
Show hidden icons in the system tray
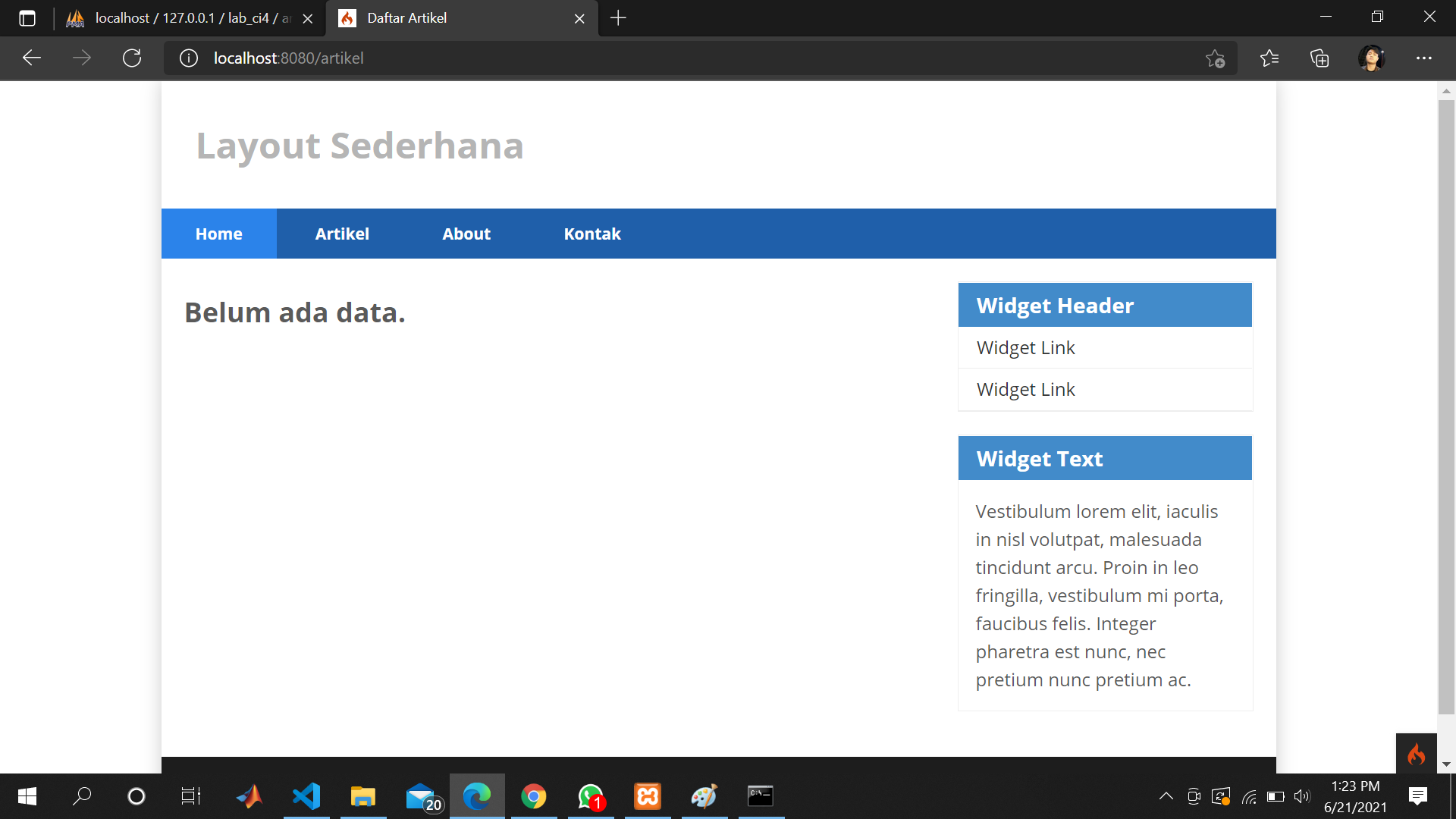pyautogui.click(x=1167, y=796)
